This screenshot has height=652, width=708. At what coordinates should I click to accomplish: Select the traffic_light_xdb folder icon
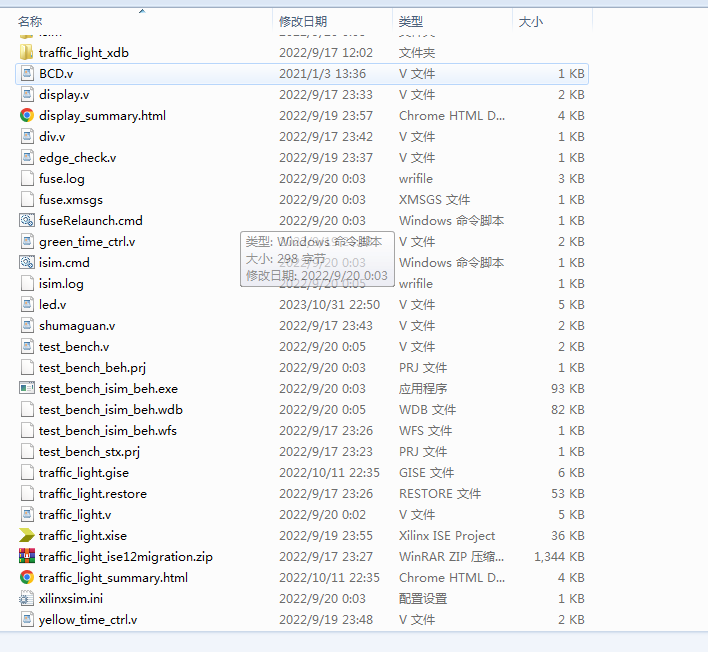(27, 52)
